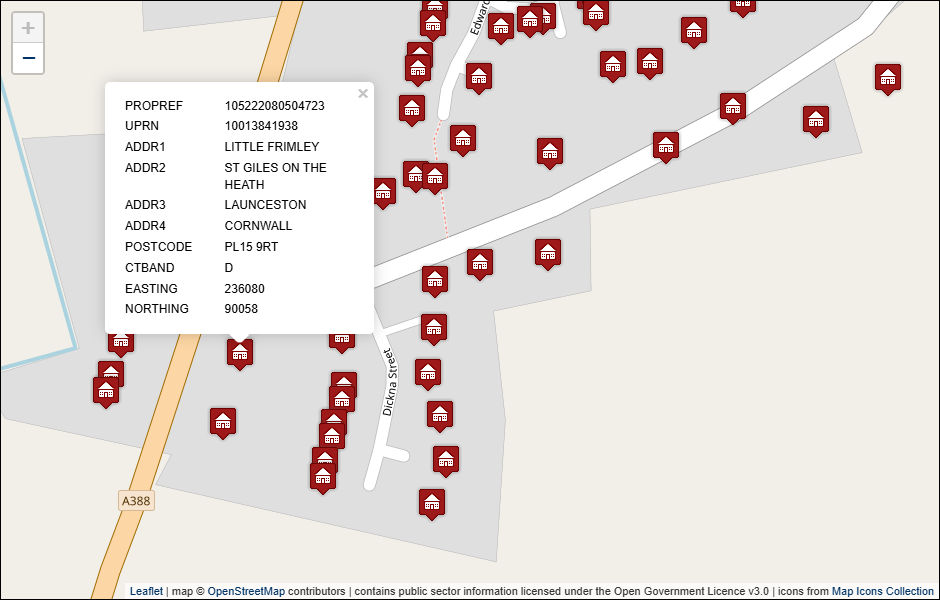Select the house marker beneath the popup pointer
Image resolution: width=940 pixels, height=600 pixels.
pos(240,354)
